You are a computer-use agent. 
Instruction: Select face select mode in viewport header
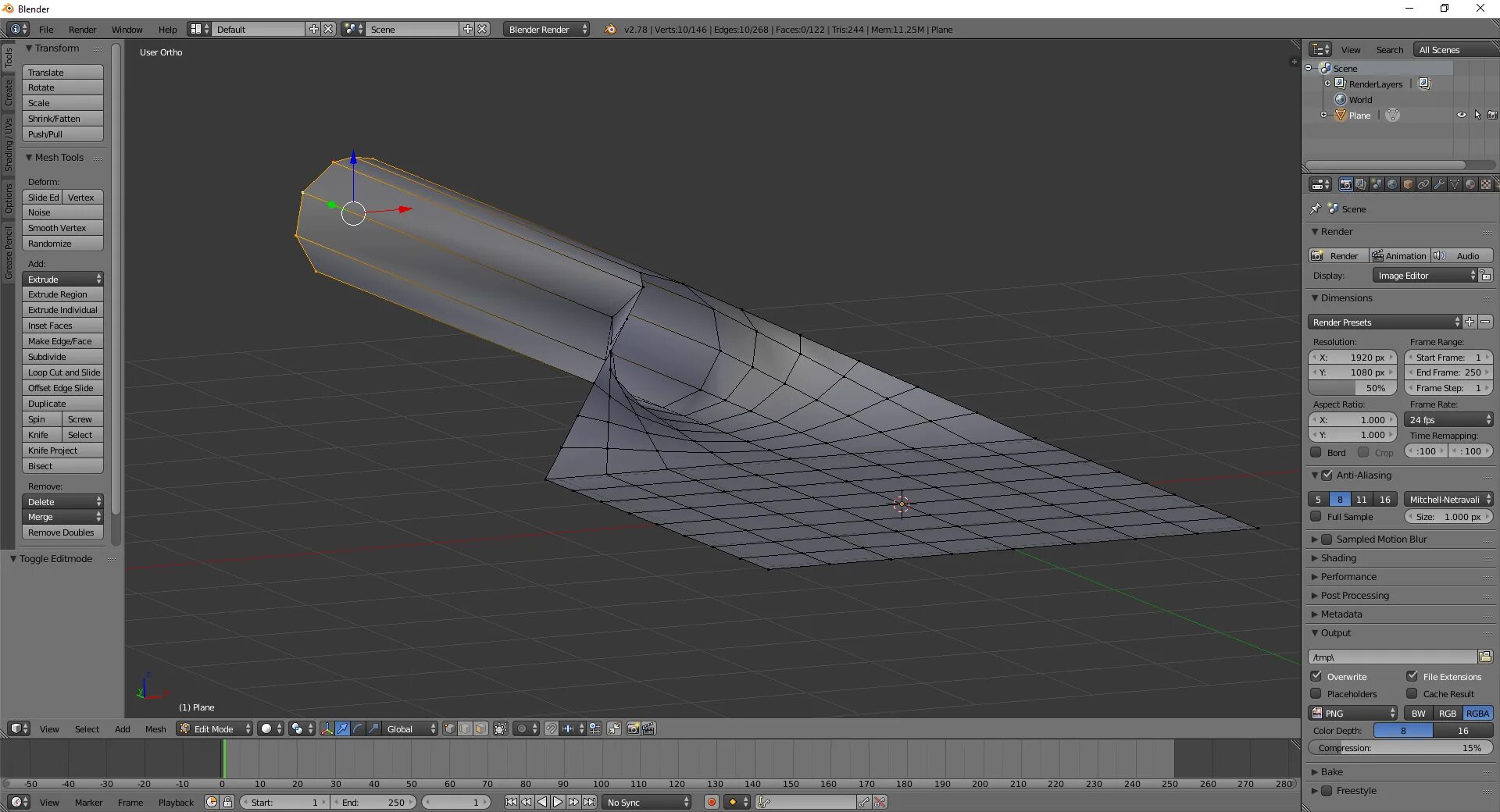[480, 728]
